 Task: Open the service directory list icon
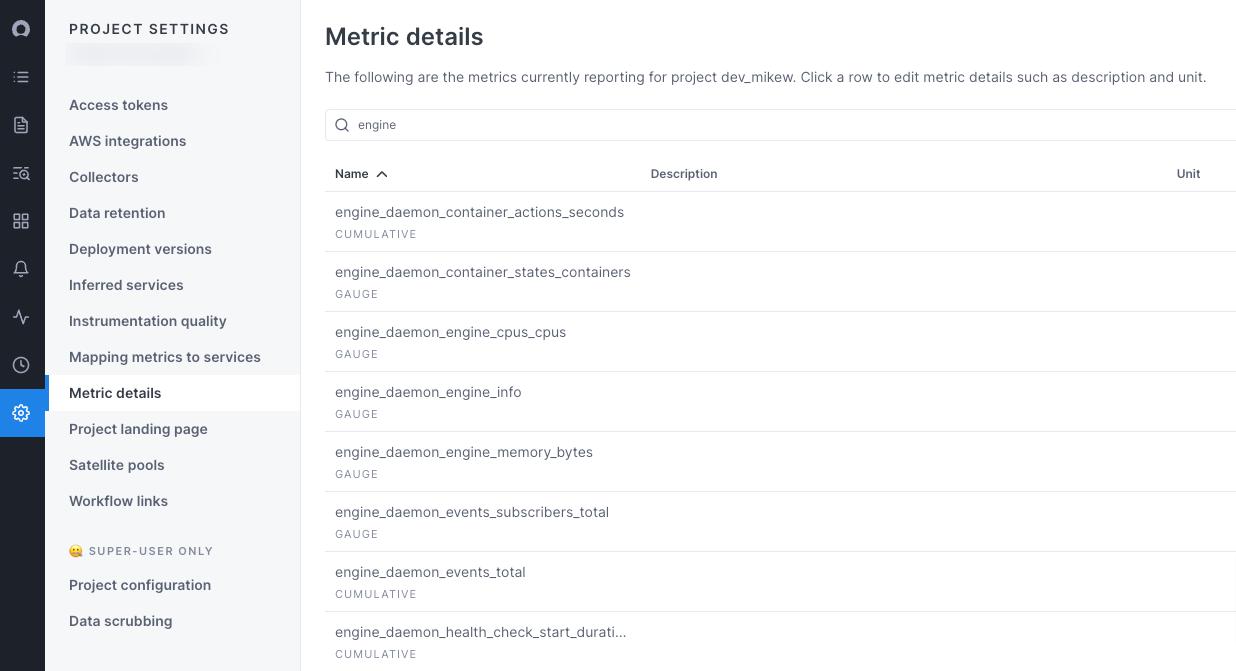pyautogui.click(x=21, y=77)
